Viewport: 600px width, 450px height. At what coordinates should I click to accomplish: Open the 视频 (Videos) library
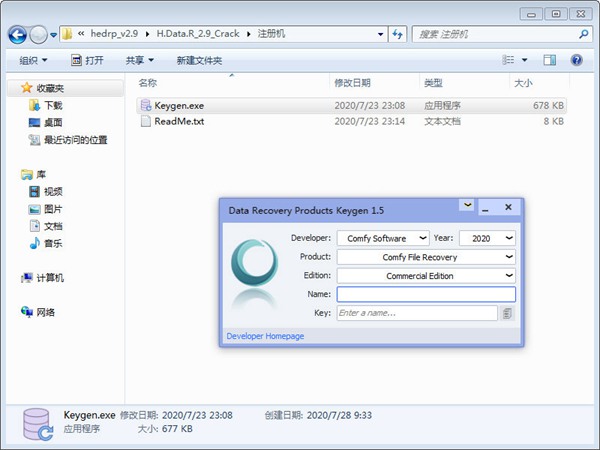click(53, 192)
